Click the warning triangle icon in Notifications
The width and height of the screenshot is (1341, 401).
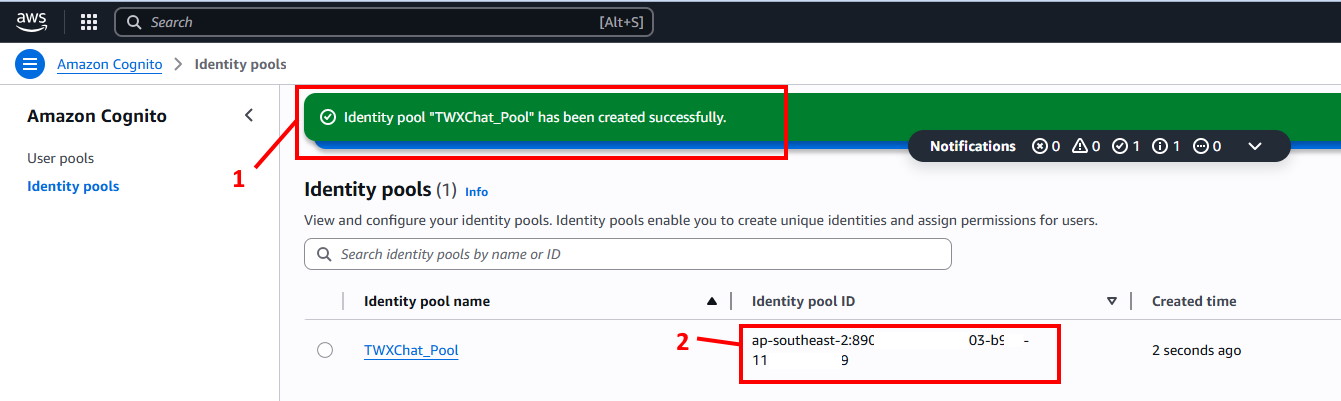[x=1080, y=146]
